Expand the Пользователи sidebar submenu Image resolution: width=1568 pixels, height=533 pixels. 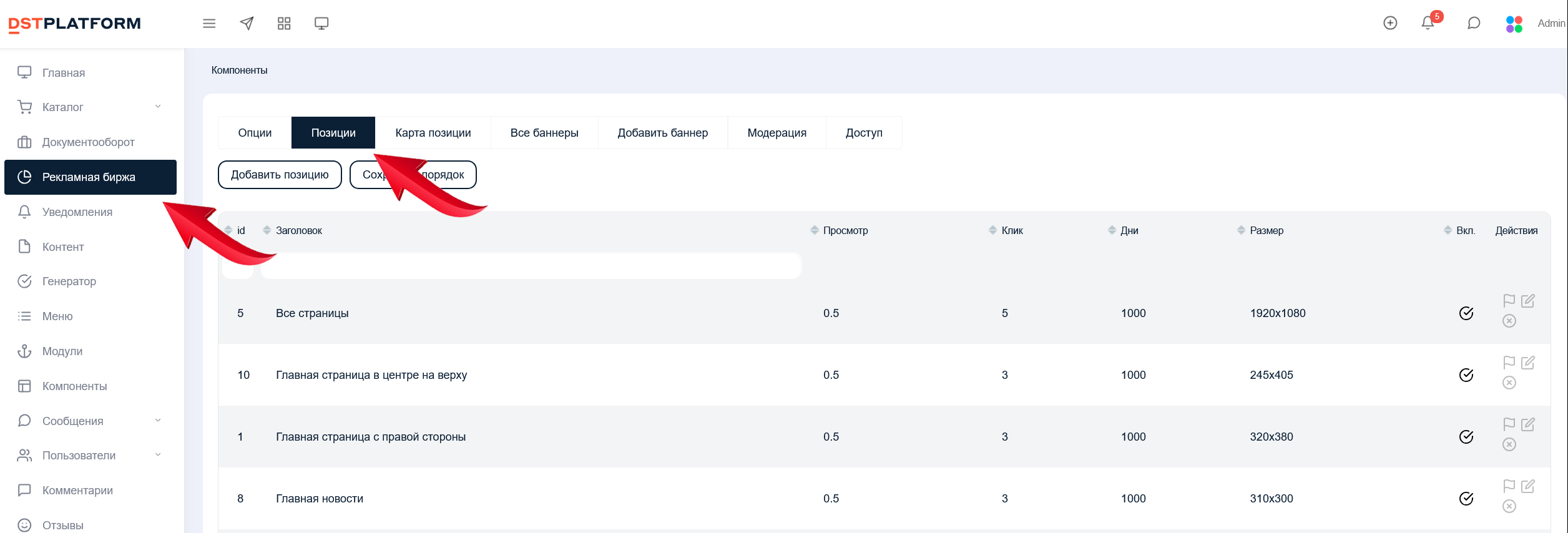coord(158,455)
